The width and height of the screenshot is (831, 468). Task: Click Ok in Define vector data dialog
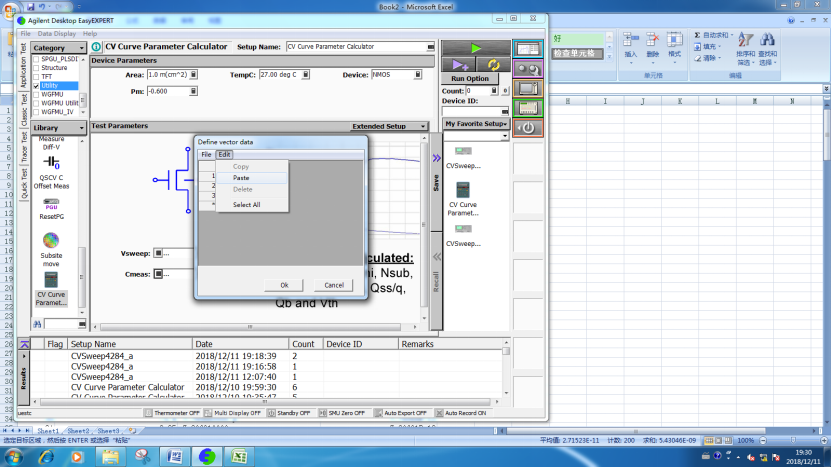coord(284,285)
